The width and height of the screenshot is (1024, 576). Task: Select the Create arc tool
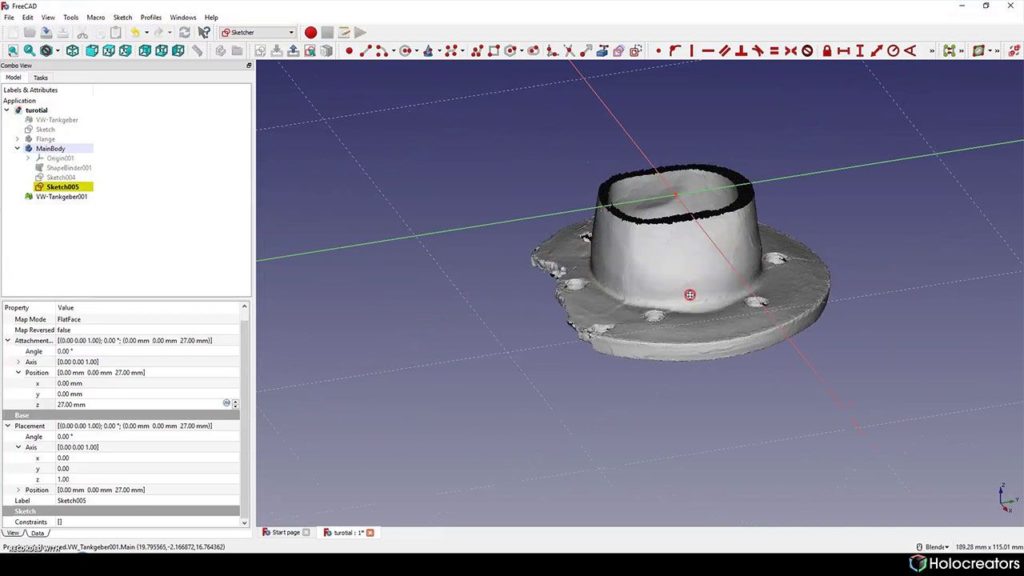pyautogui.click(x=382, y=51)
